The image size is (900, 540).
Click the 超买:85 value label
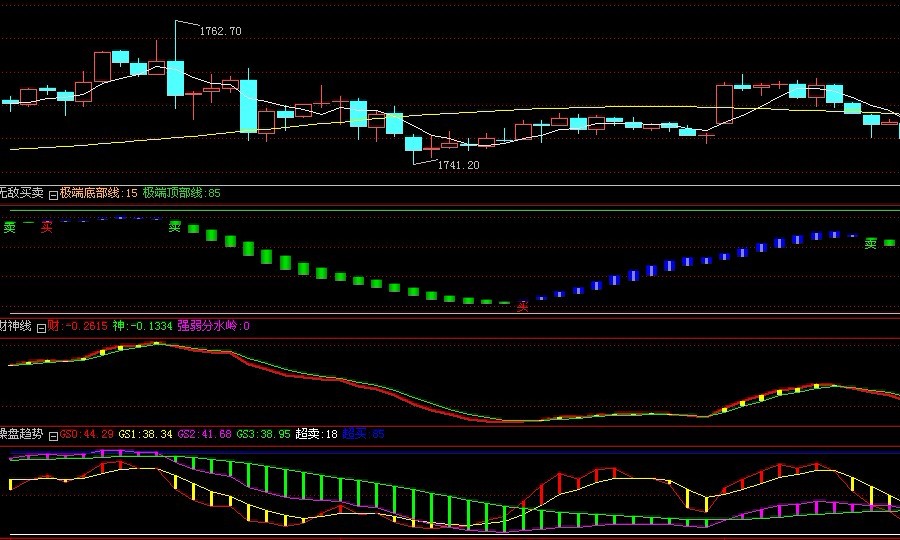click(363, 434)
